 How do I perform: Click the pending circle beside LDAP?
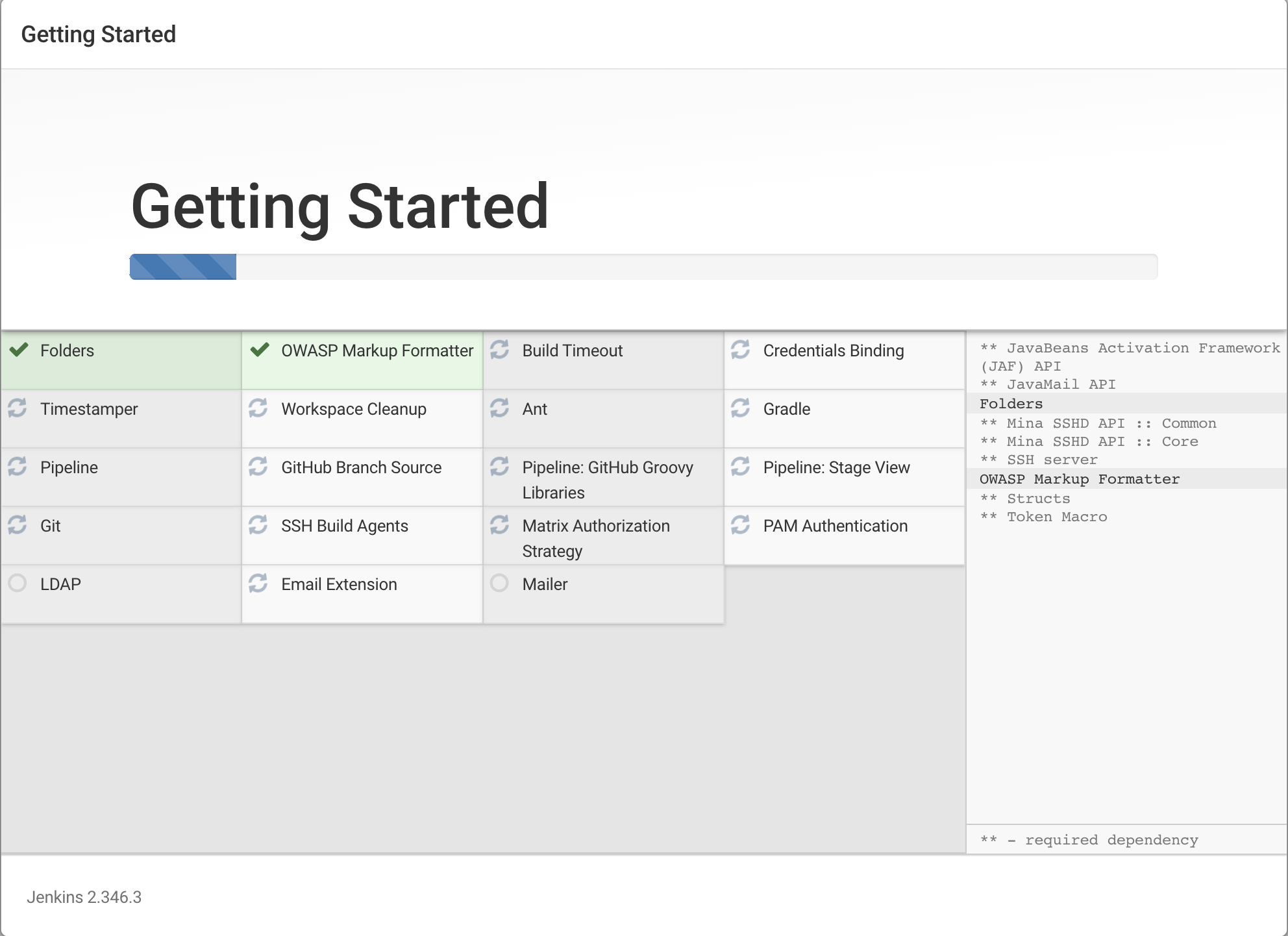18,584
